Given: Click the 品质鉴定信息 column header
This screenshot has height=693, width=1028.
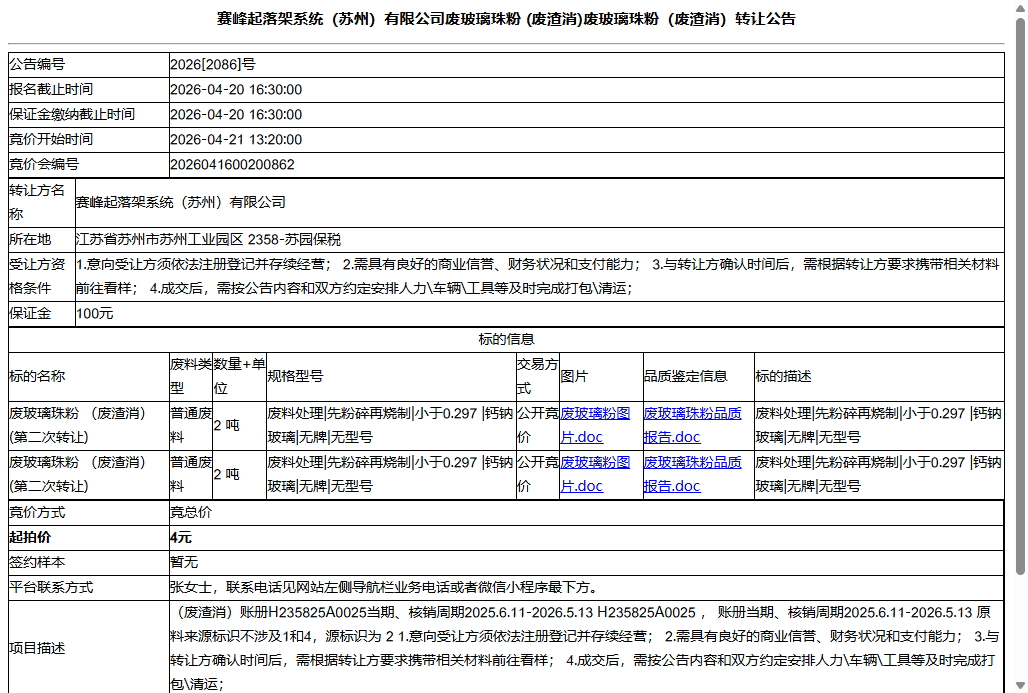Looking at the screenshot, I should point(686,376).
